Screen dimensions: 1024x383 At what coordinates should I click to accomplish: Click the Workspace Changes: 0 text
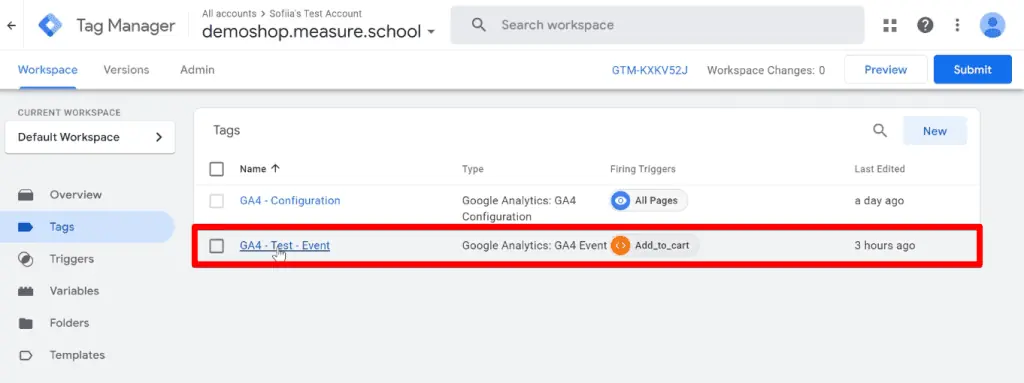coord(766,70)
